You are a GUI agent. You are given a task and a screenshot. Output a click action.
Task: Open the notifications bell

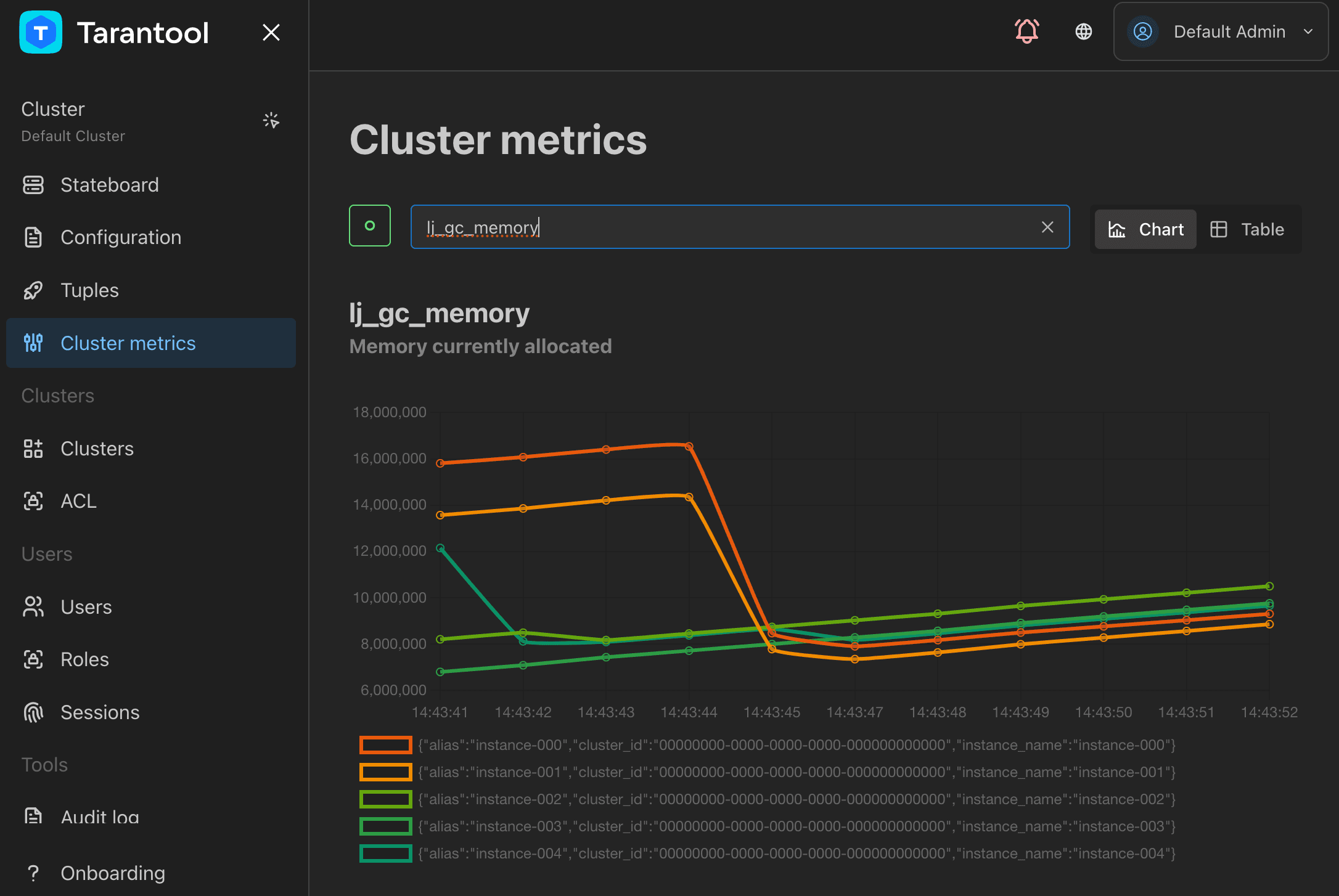coord(1027,31)
